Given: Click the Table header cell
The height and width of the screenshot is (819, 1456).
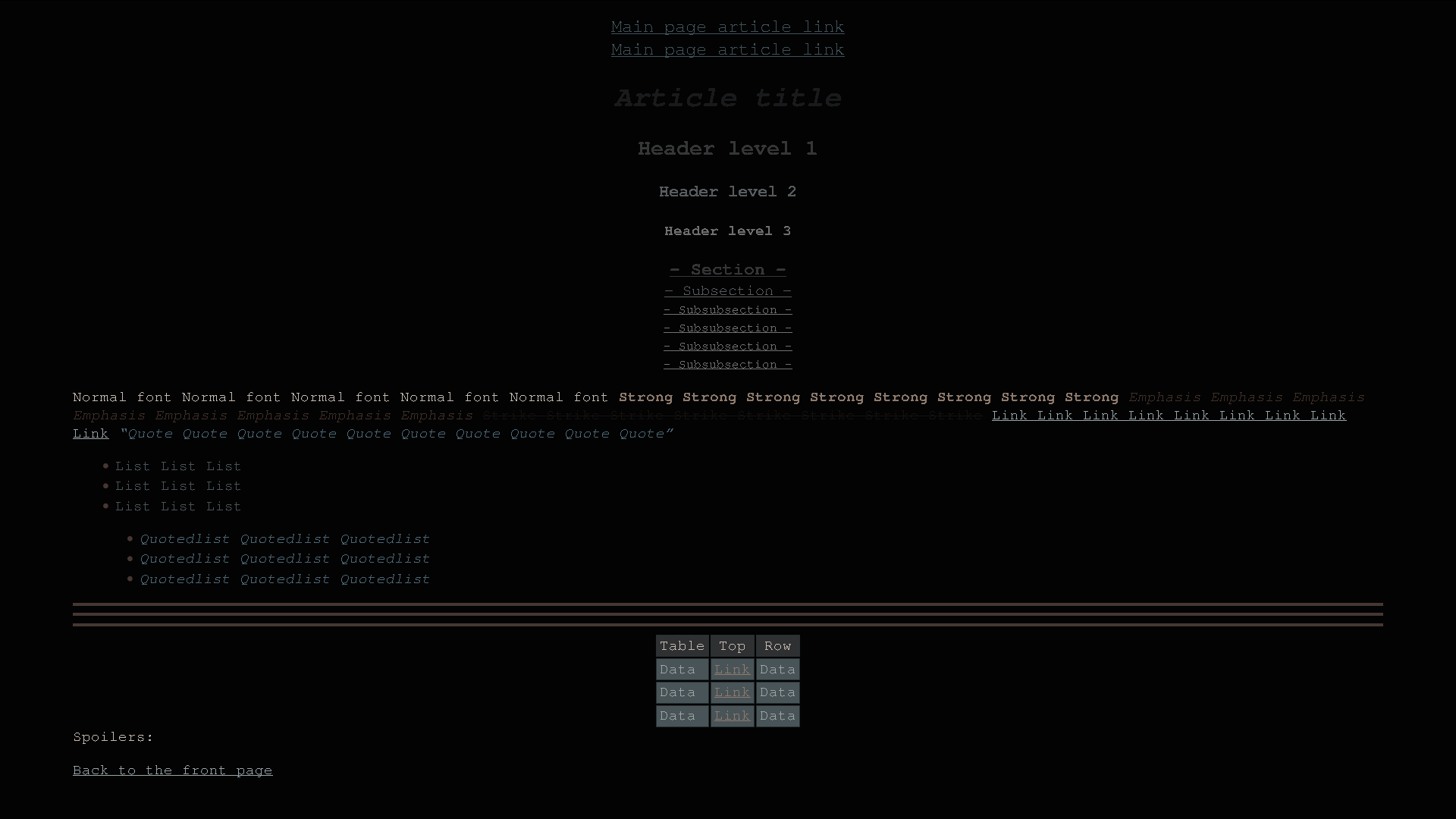Looking at the screenshot, I should pos(681,645).
